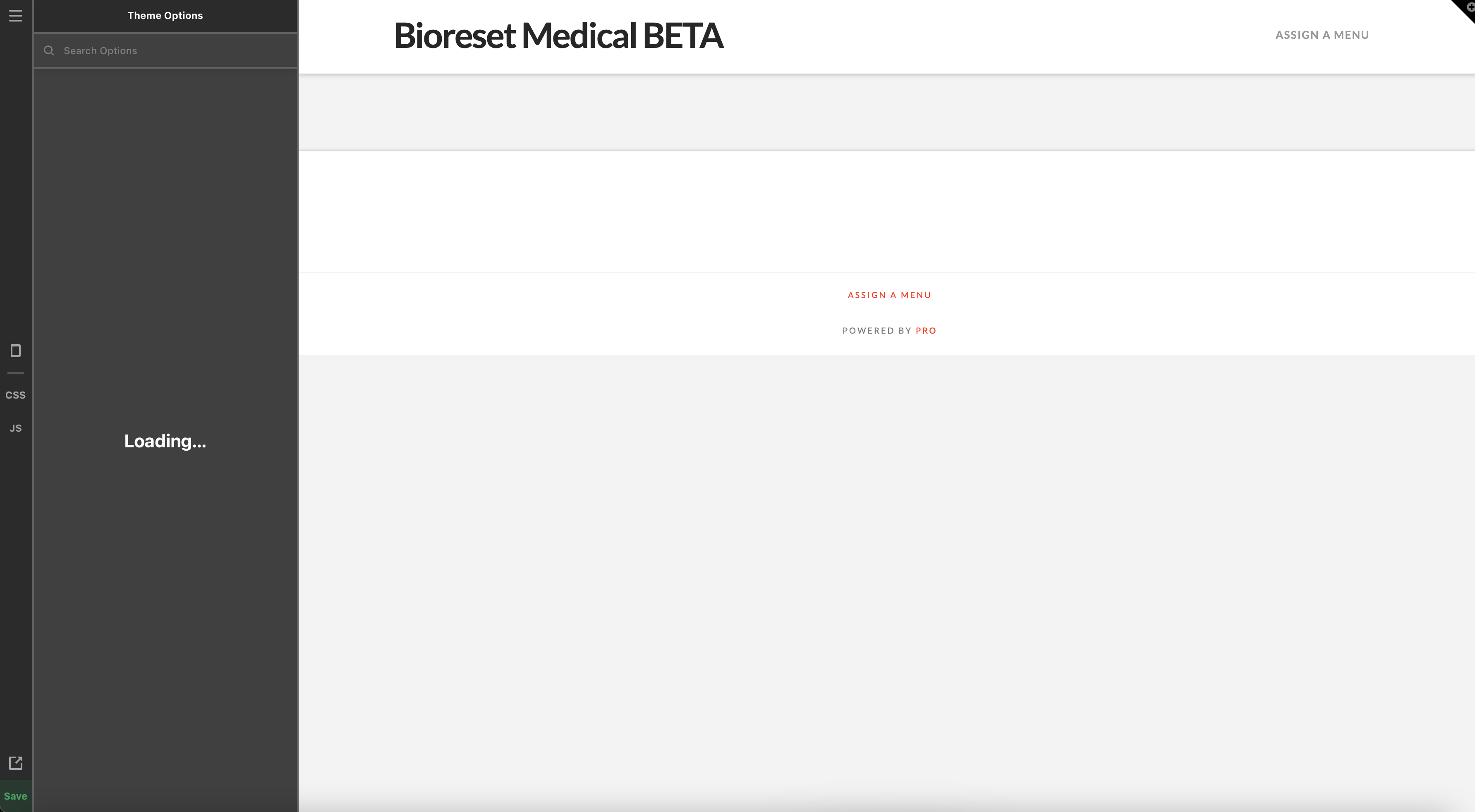
Task: Open the global JS editor
Action: (x=15, y=429)
